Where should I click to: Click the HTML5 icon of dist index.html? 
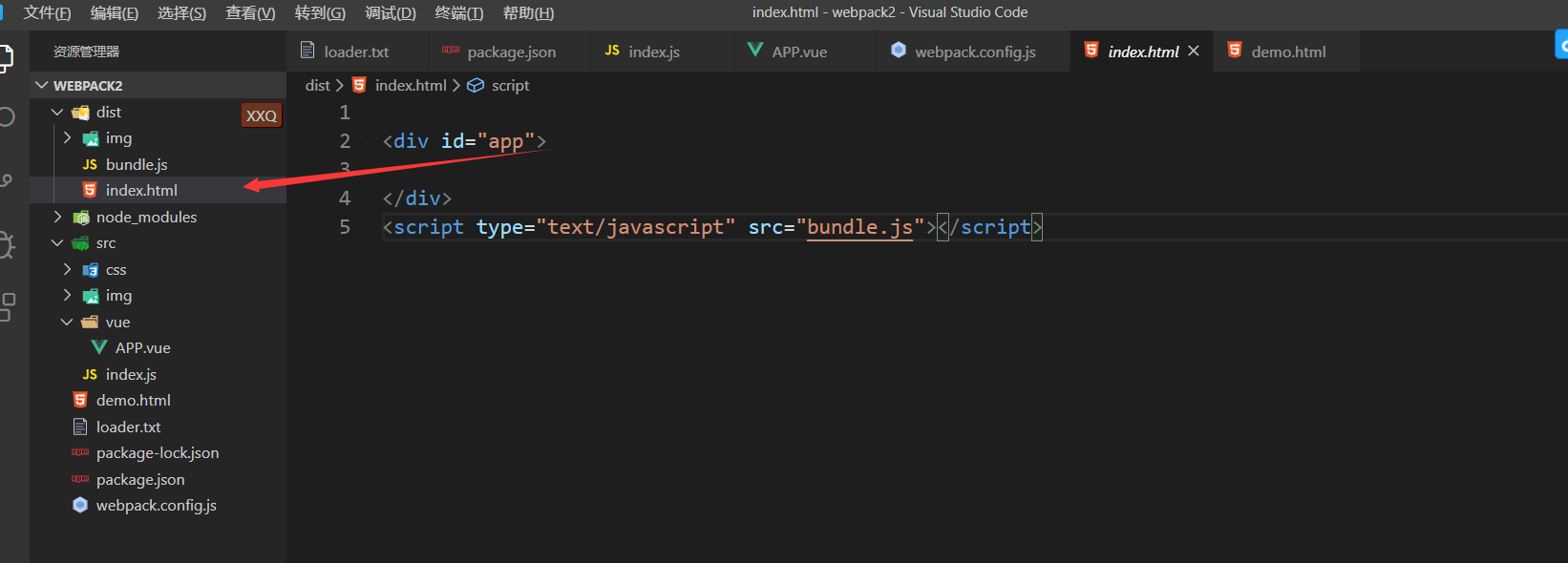90,190
